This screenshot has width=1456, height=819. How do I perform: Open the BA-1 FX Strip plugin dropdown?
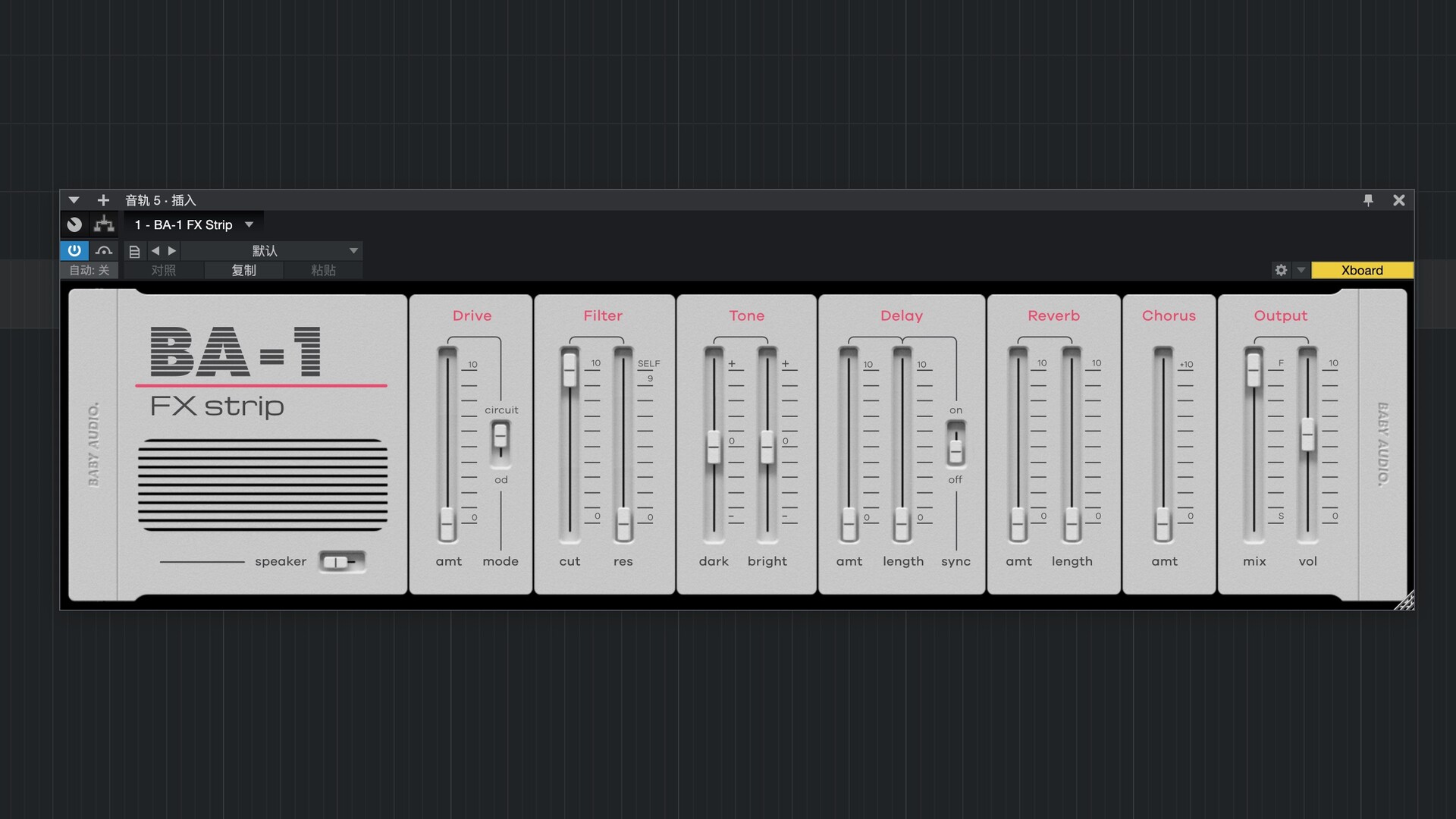[249, 224]
